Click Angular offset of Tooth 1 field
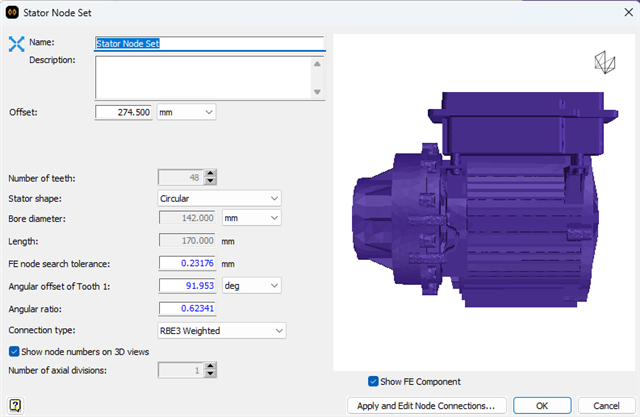Image resolution: width=640 pixels, height=417 pixels. (x=187, y=286)
